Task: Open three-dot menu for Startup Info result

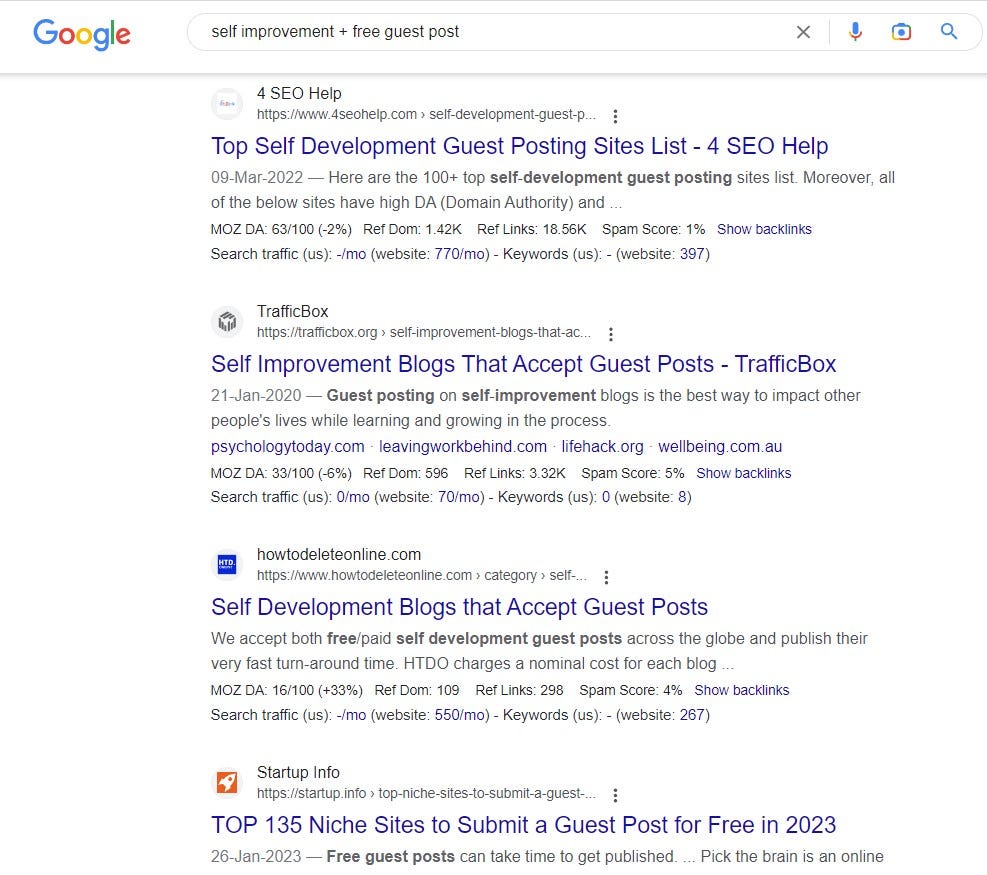Action: [615, 795]
